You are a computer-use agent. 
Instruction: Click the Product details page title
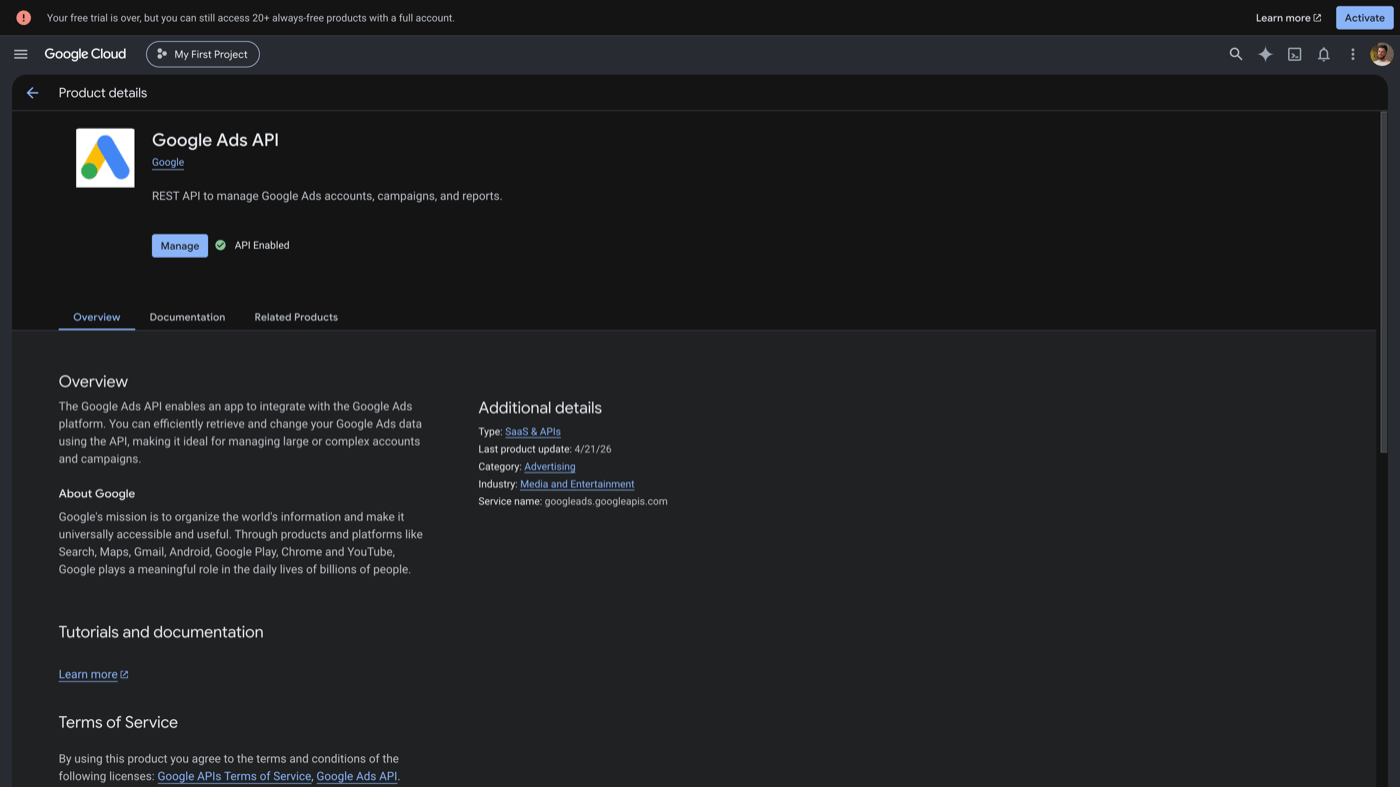point(103,93)
